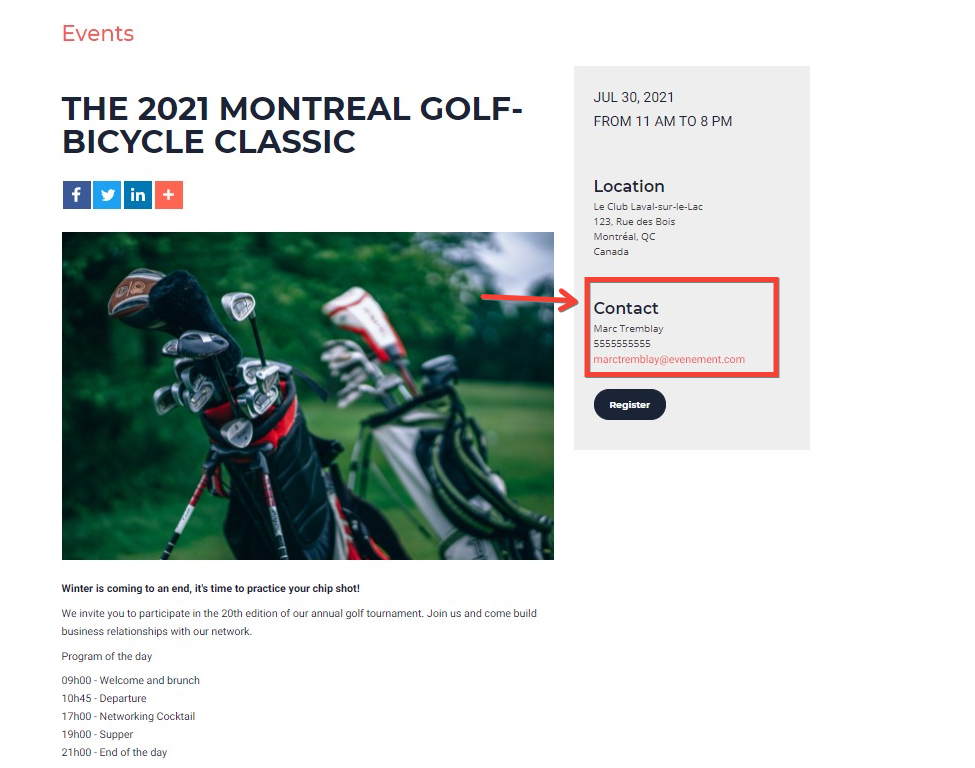
Task: Click the event time 11 AM to 8 PM
Action: 662,122
